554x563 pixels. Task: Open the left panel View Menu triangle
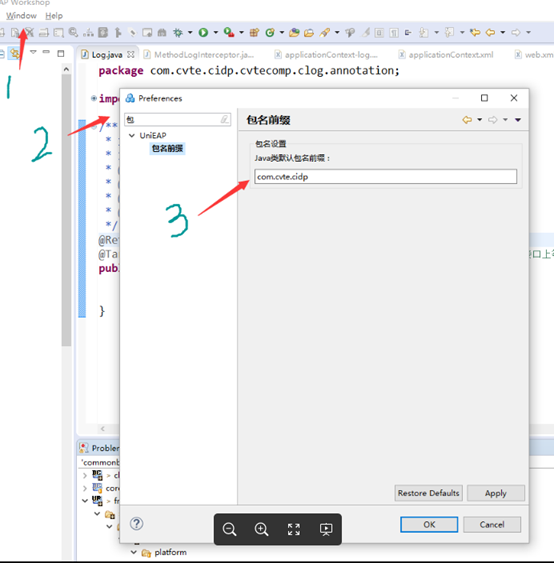[x=33, y=52]
